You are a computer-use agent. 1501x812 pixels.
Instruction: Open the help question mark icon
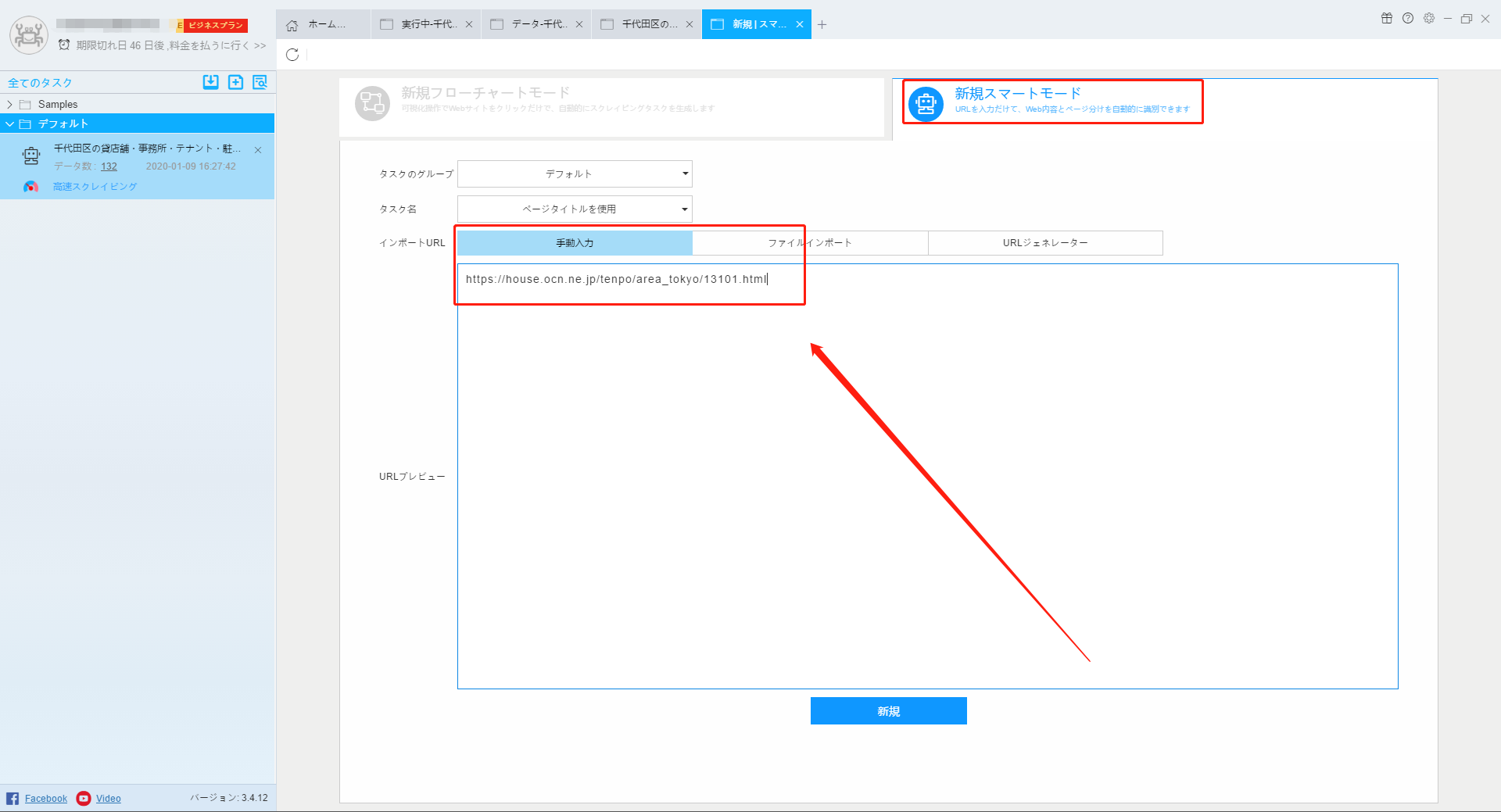(x=1407, y=19)
